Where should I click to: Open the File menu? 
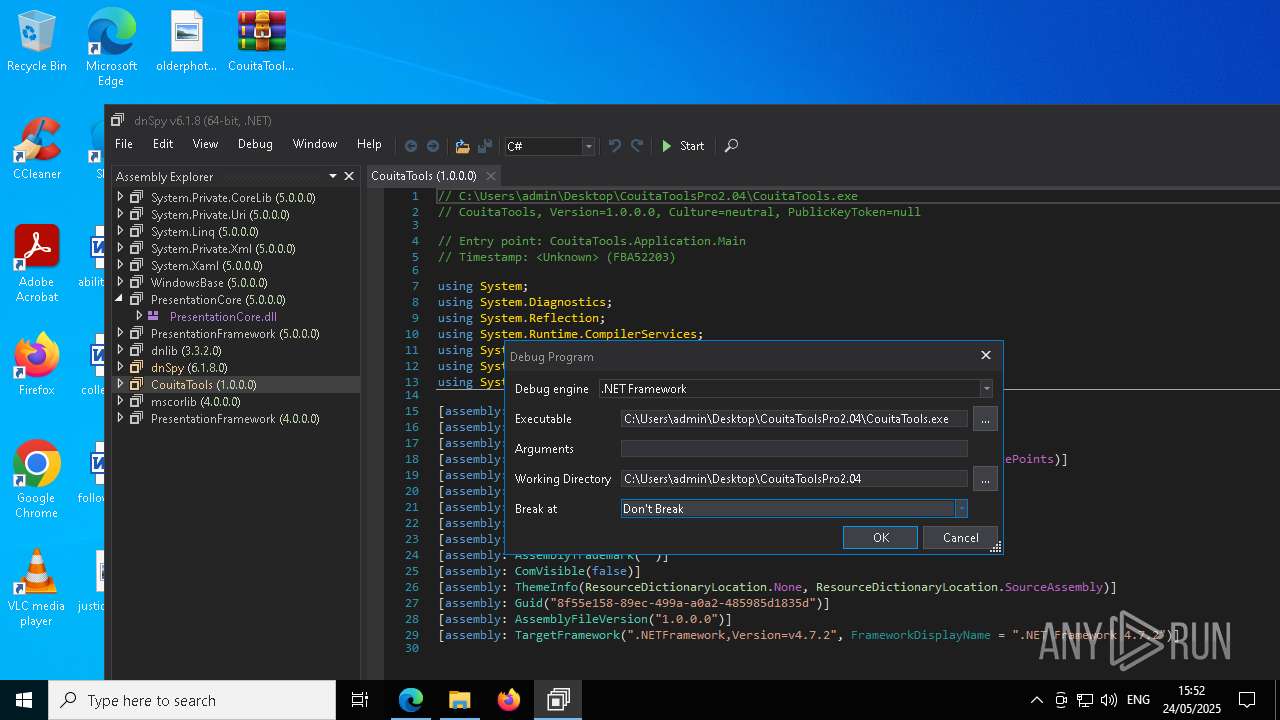(124, 144)
